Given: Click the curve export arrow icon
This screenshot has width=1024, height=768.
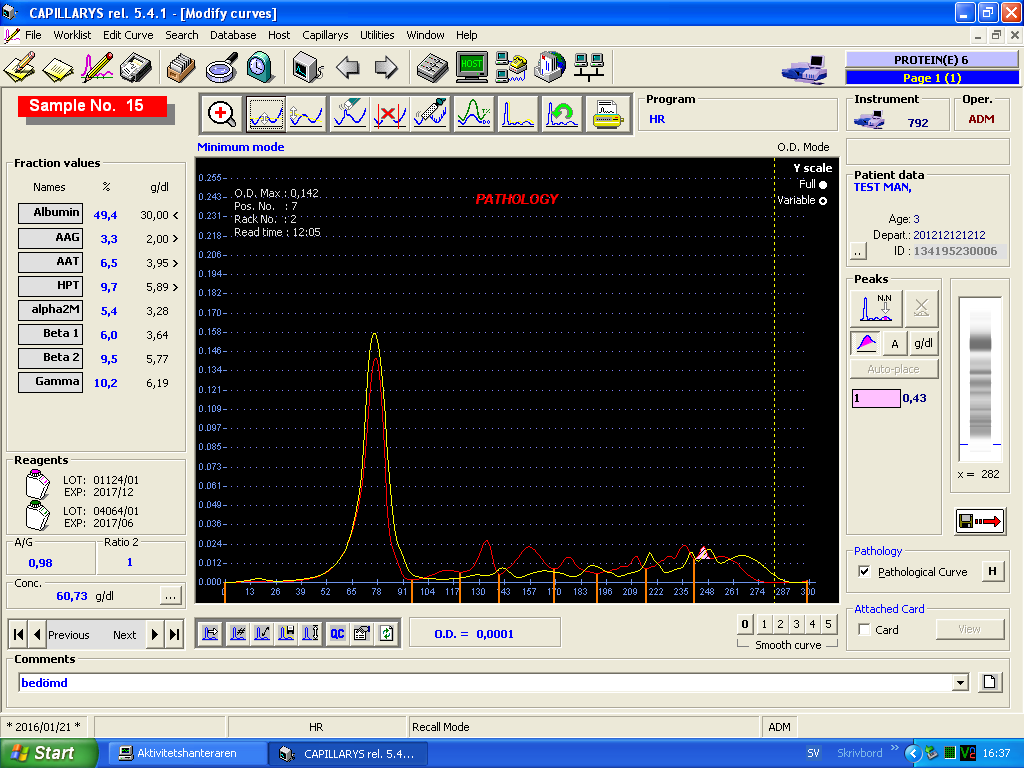Looking at the screenshot, I should pyautogui.click(x=210, y=633).
